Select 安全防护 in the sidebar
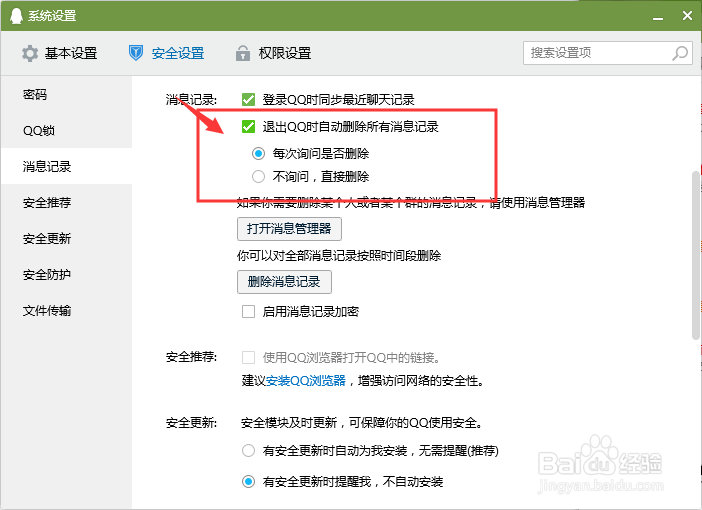This screenshot has width=702, height=510. [x=67, y=274]
